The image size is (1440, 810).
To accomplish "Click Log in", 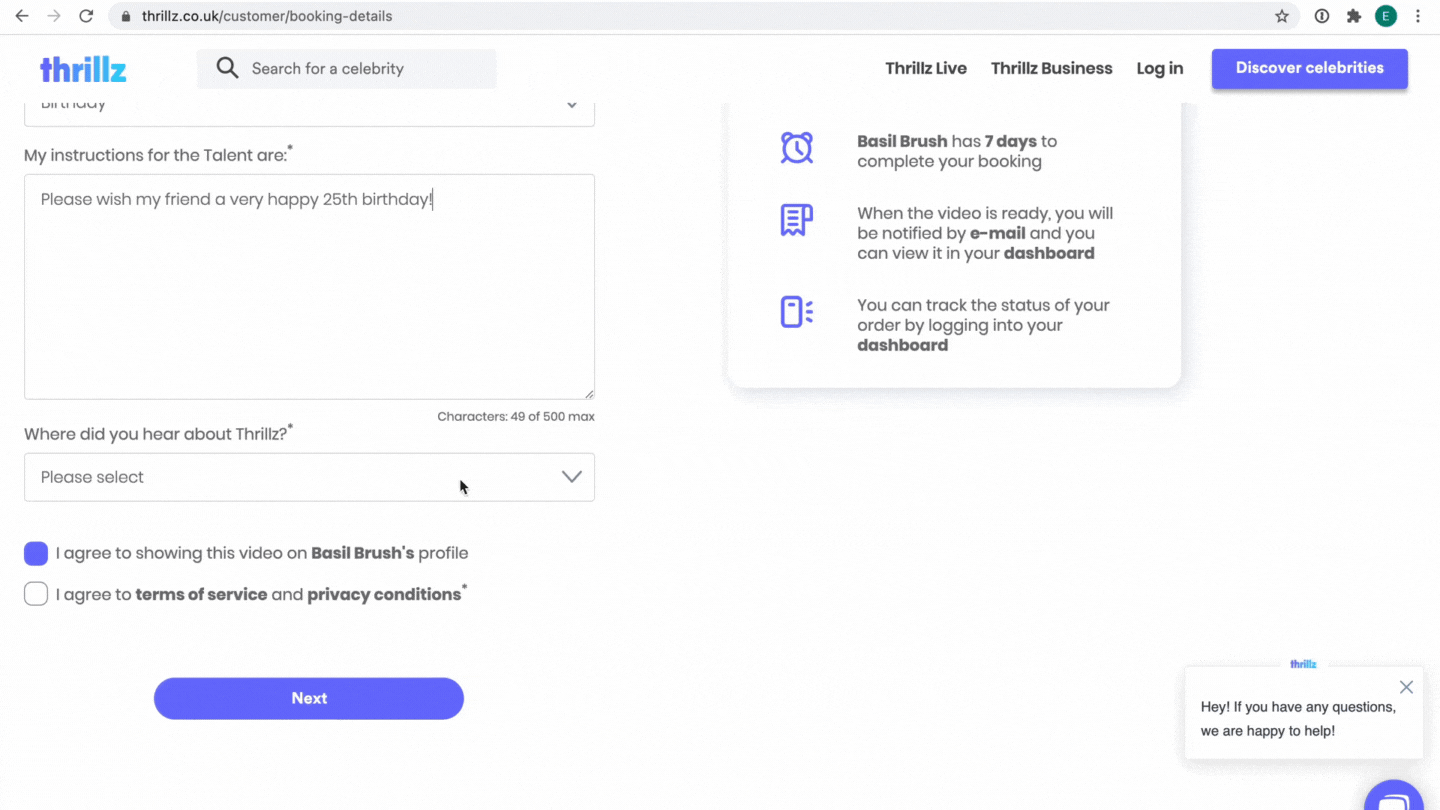I will [1160, 68].
